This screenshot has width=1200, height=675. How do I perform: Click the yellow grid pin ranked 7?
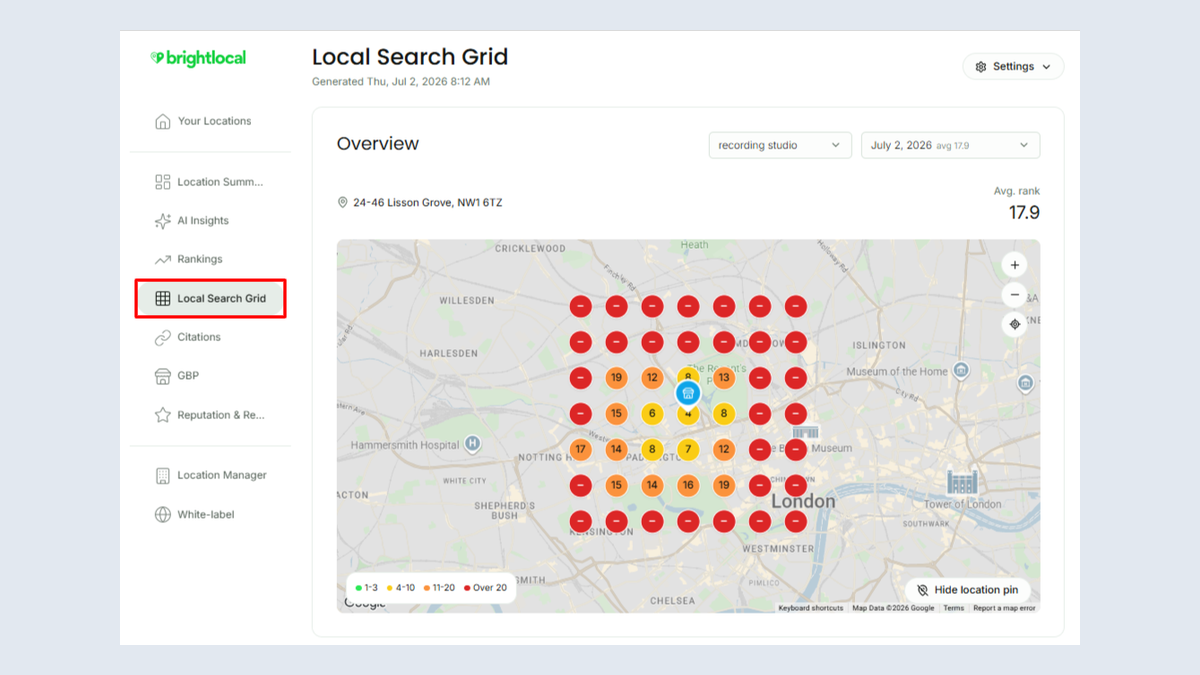(x=688, y=450)
